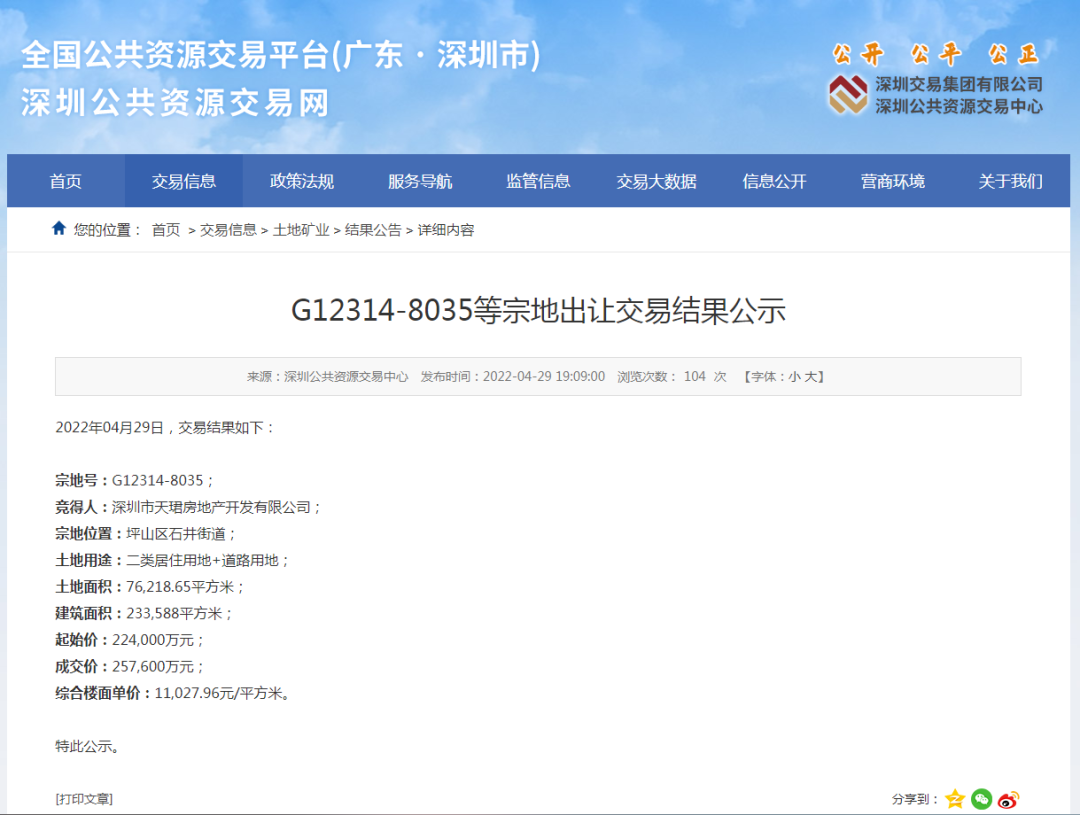The height and width of the screenshot is (815, 1080).
Task: Click the view count 104
Action: click(694, 377)
